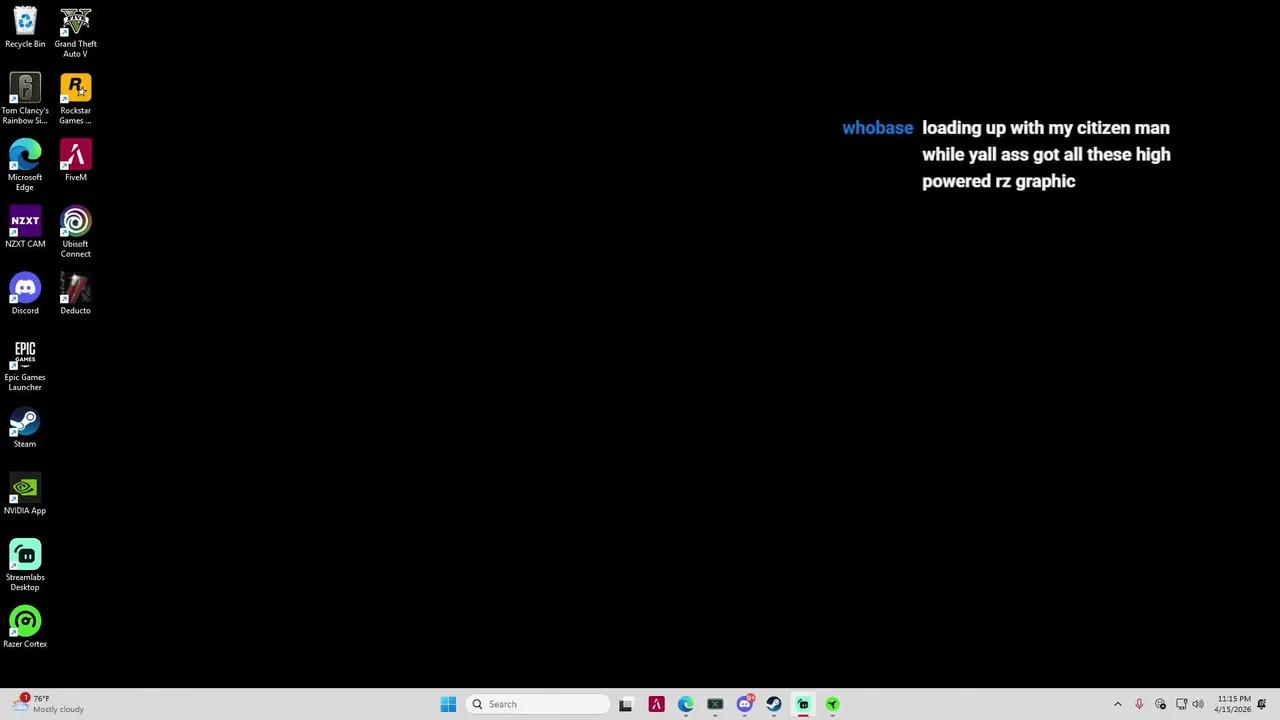Open the Windows Start menu
The height and width of the screenshot is (720, 1280).
pos(448,704)
